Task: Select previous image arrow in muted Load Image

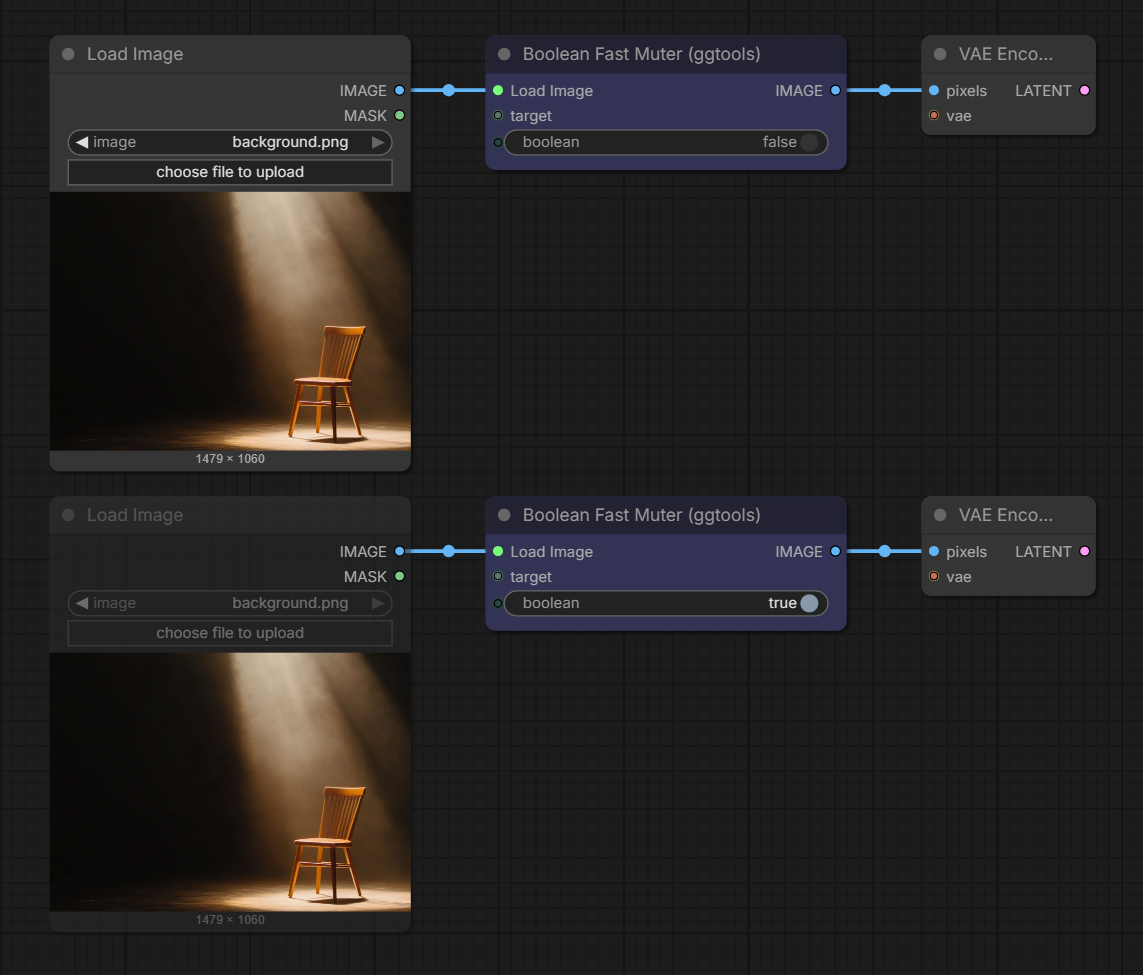Action: pos(82,603)
